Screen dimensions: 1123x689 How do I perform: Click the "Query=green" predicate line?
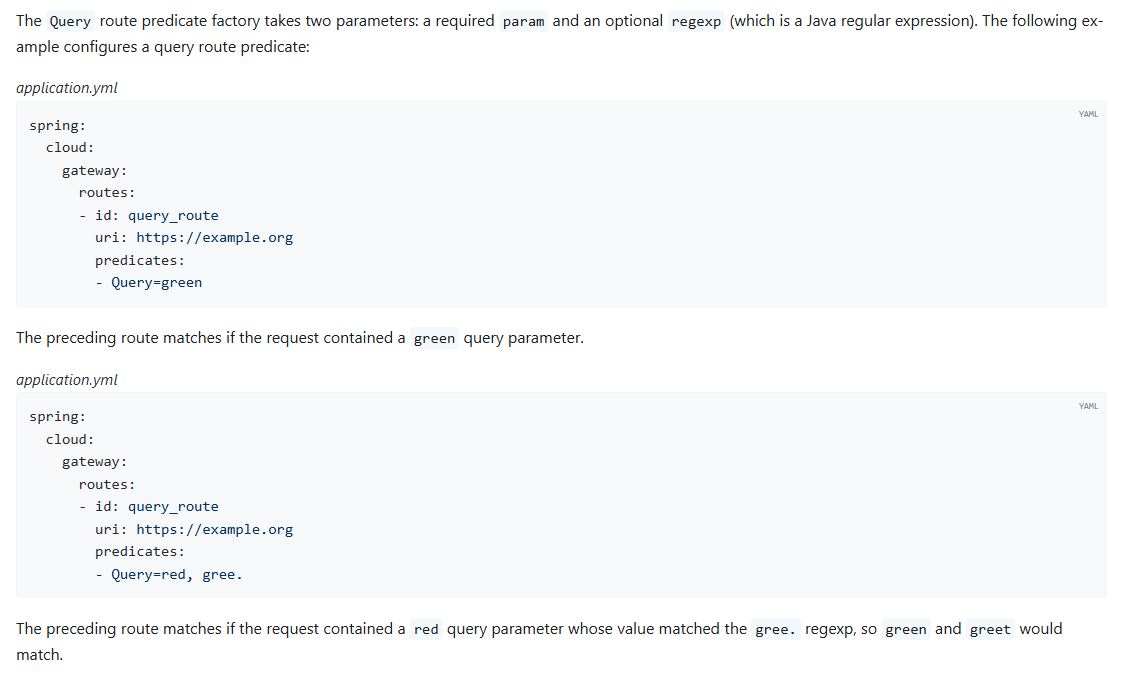156,283
